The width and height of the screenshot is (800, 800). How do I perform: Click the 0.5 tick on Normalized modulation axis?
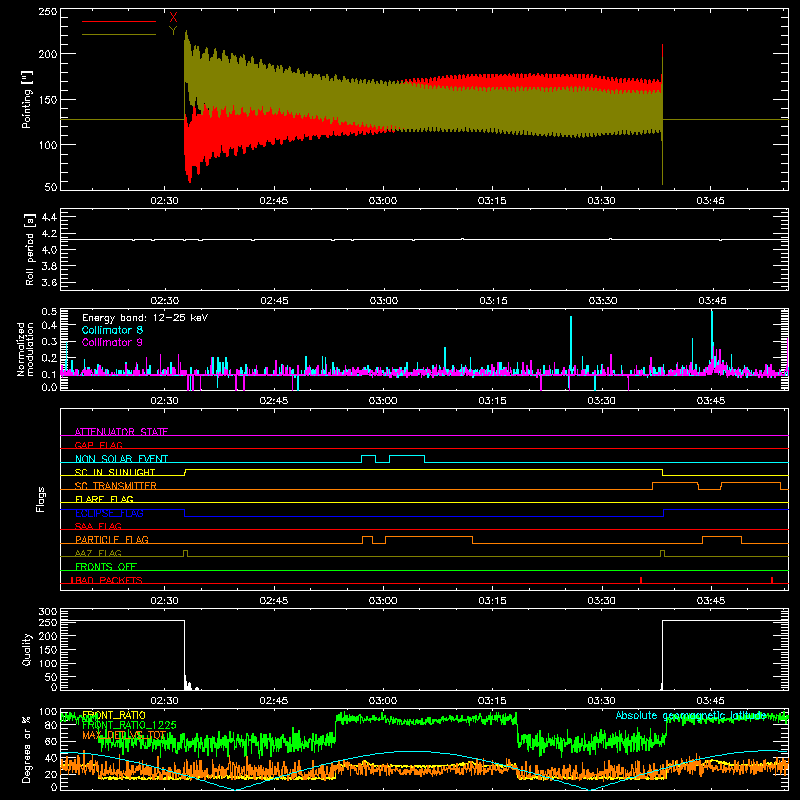[49, 312]
